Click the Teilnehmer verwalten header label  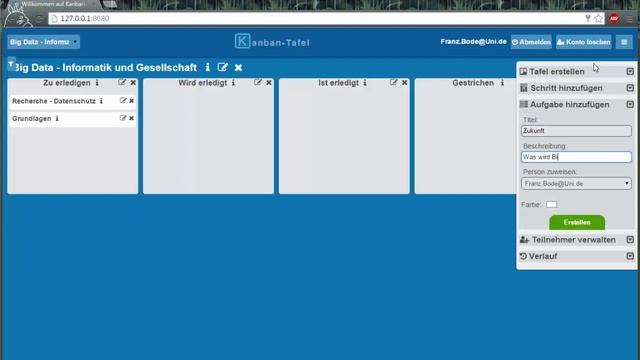[x=573, y=240]
